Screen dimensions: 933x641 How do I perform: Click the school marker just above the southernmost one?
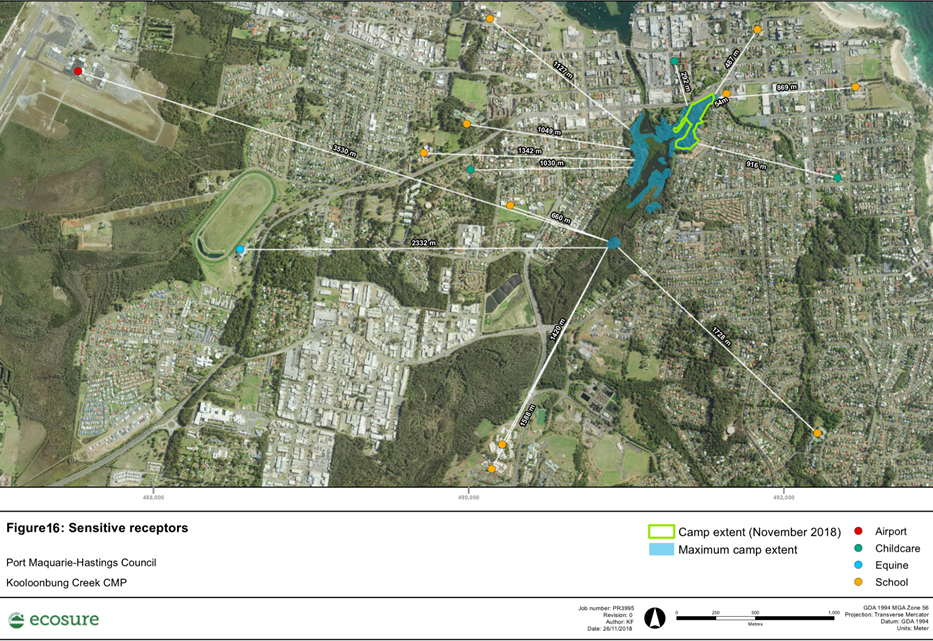click(x=502, y=445)
